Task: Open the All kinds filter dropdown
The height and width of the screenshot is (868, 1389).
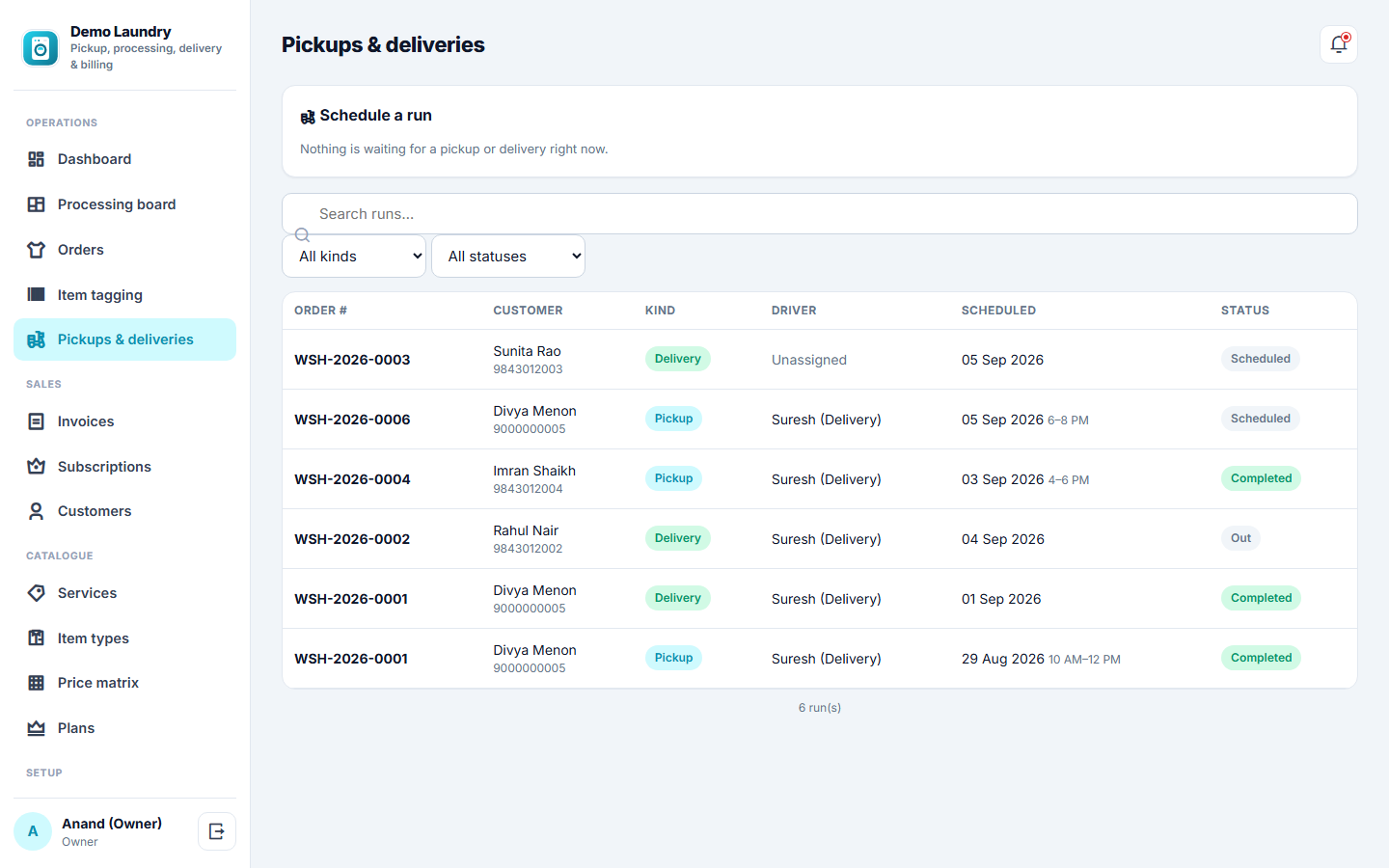Action: click(x=354, y=257)
